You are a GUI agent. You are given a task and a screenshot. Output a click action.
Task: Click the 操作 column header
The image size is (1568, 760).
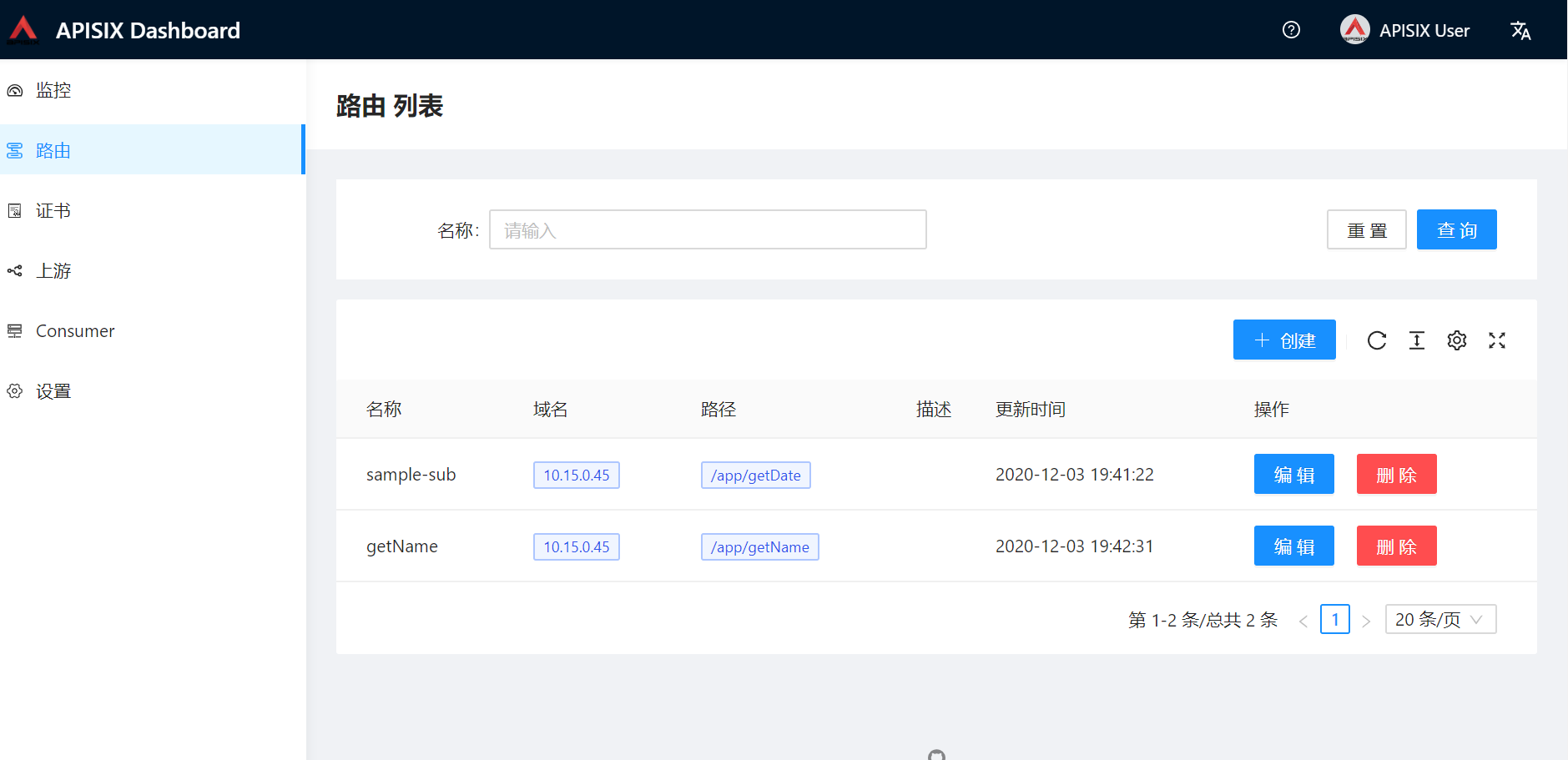(x=1272, y=409)
